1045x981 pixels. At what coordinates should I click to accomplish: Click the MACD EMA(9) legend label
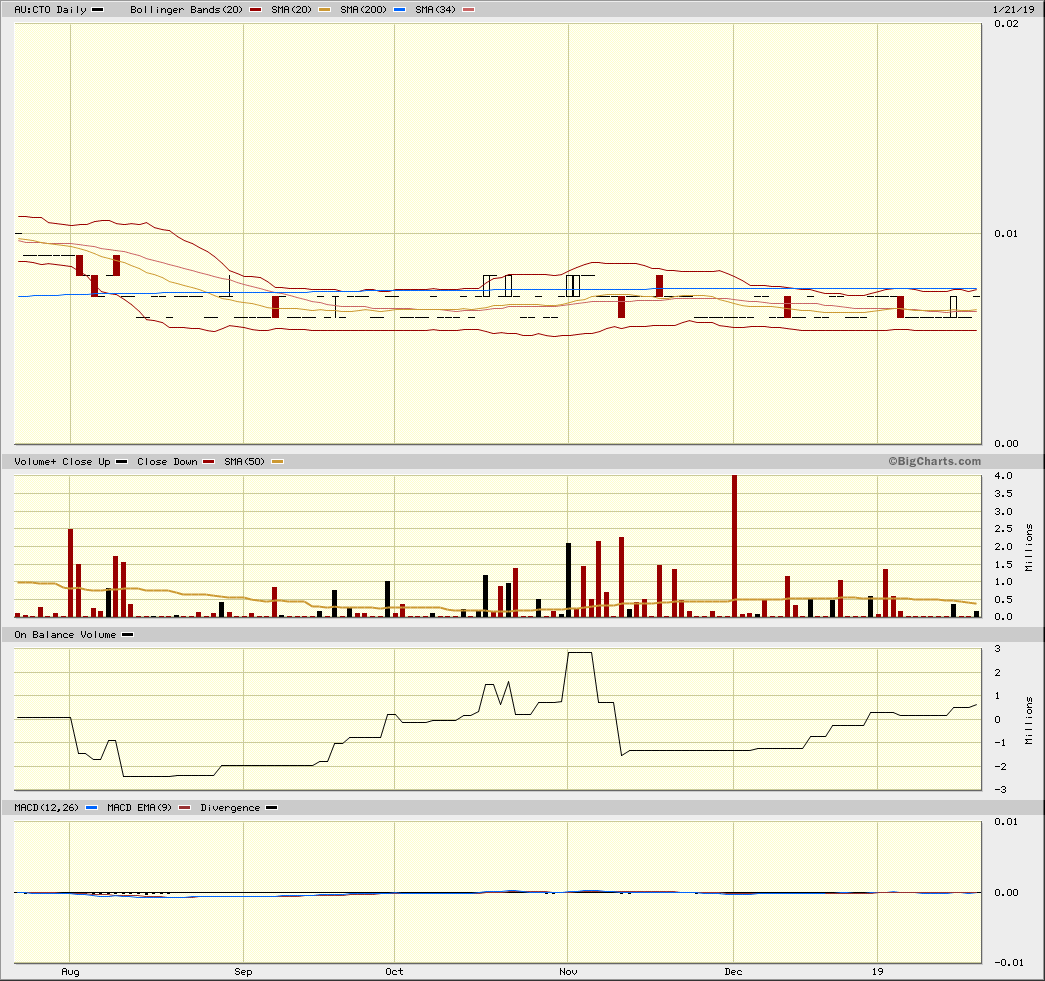point(139,807)
